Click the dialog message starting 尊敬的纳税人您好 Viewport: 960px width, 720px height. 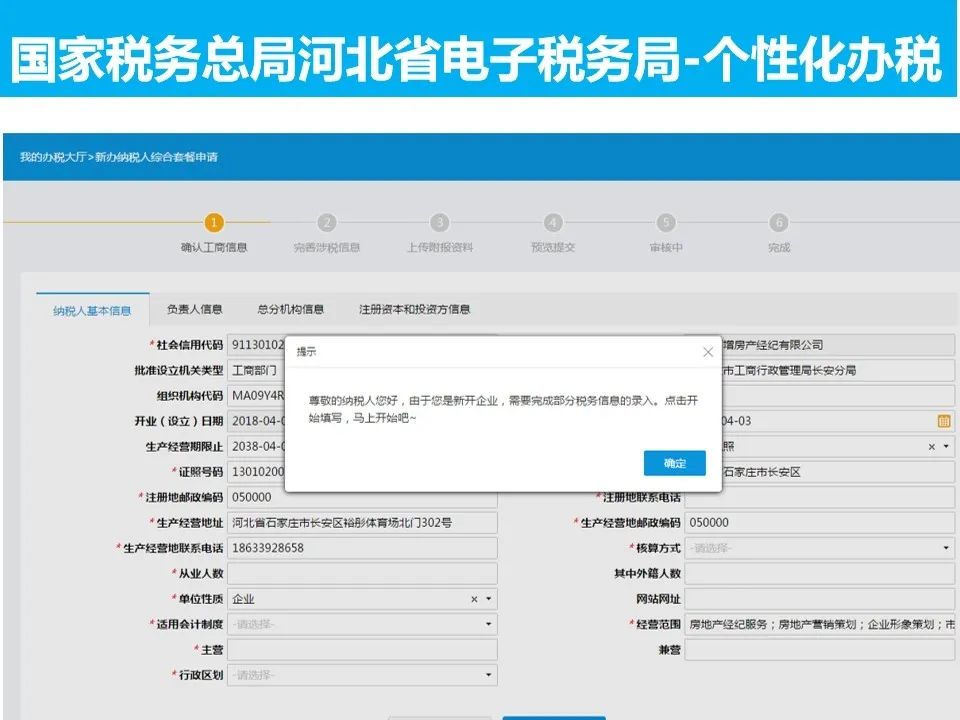(503, 409)
